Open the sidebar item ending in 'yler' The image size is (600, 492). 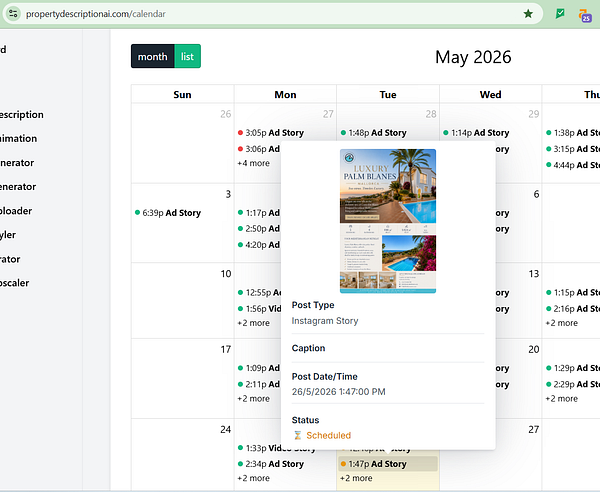(8, 235)
